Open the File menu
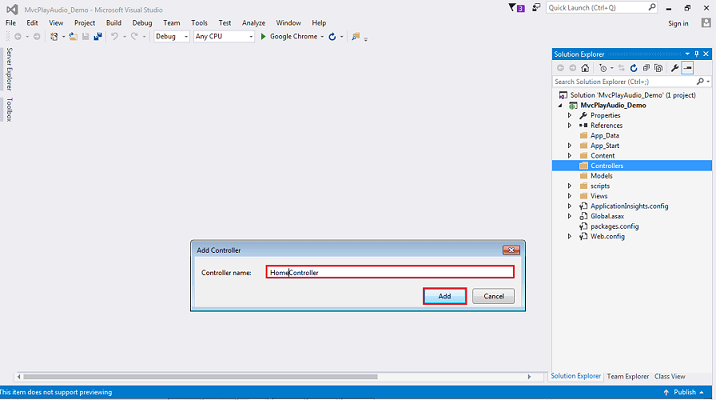This screenshot has width=716, height=400. [11, 23]
